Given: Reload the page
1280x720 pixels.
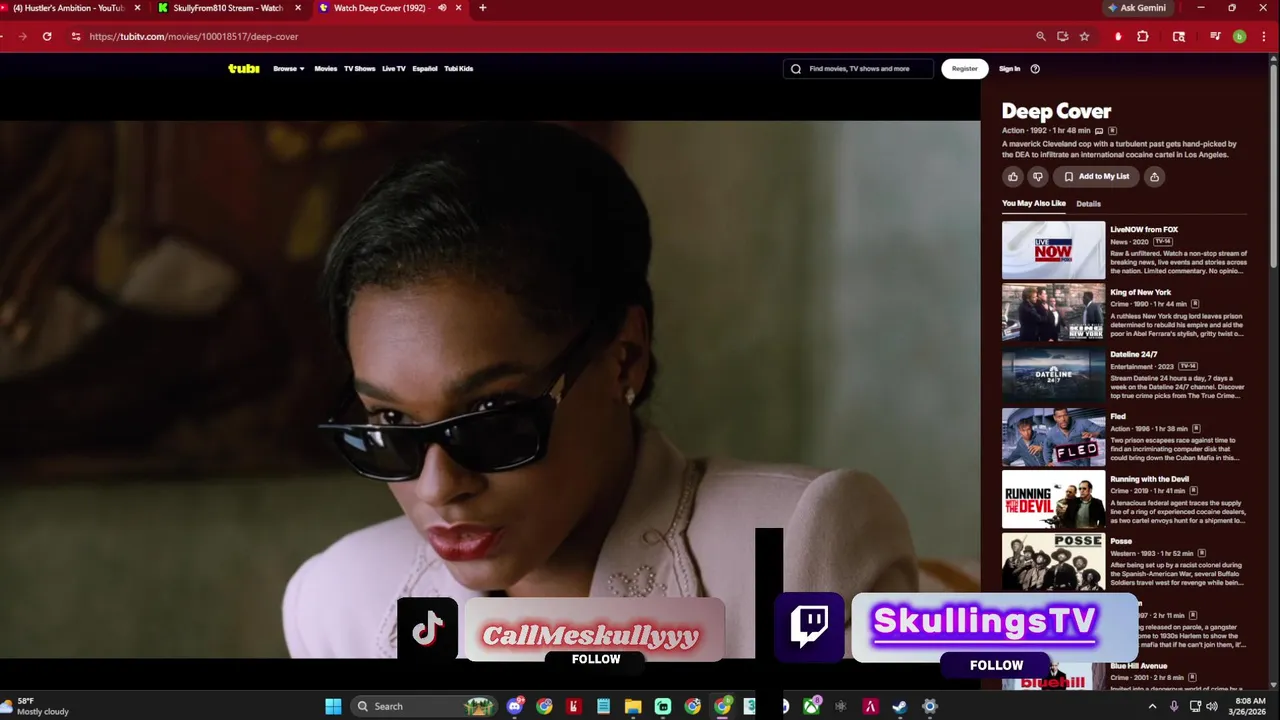Looking at the screenshot, I should 47,36.
